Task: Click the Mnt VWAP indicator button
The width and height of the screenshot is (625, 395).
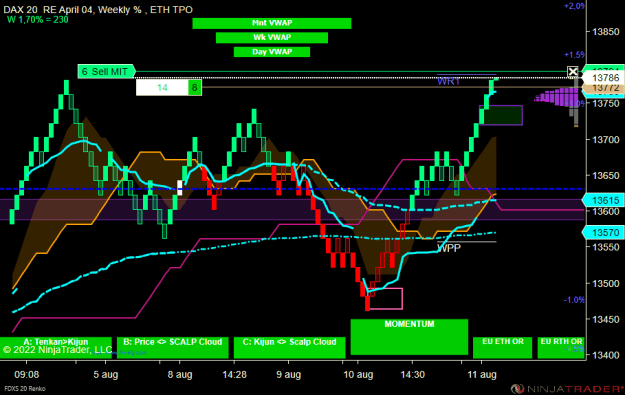Action: click(271, 23)
